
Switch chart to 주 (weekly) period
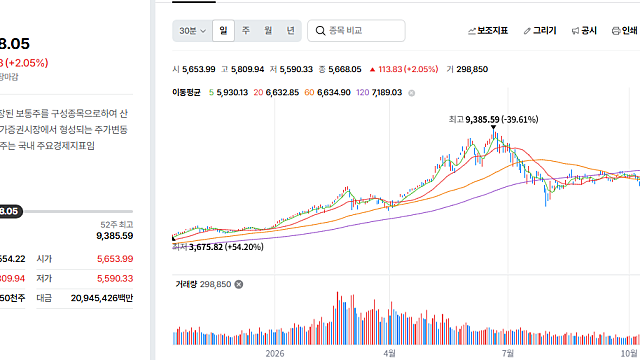tap(246, 31)
